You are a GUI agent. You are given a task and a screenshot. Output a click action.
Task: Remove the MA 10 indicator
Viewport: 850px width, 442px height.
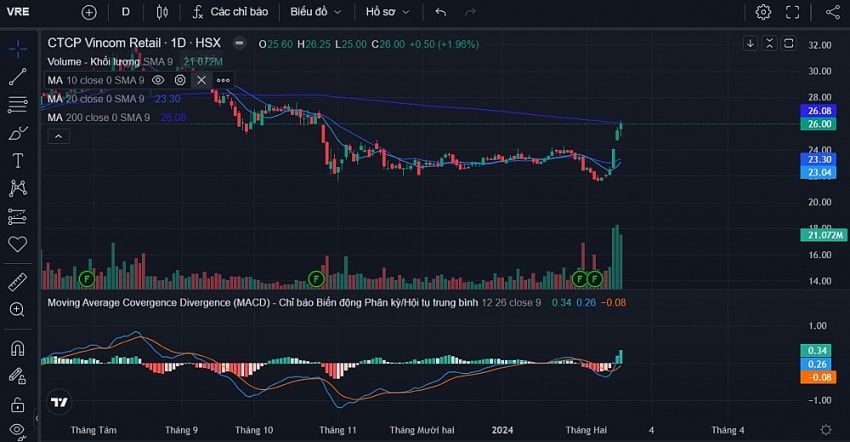pos(201,80)
